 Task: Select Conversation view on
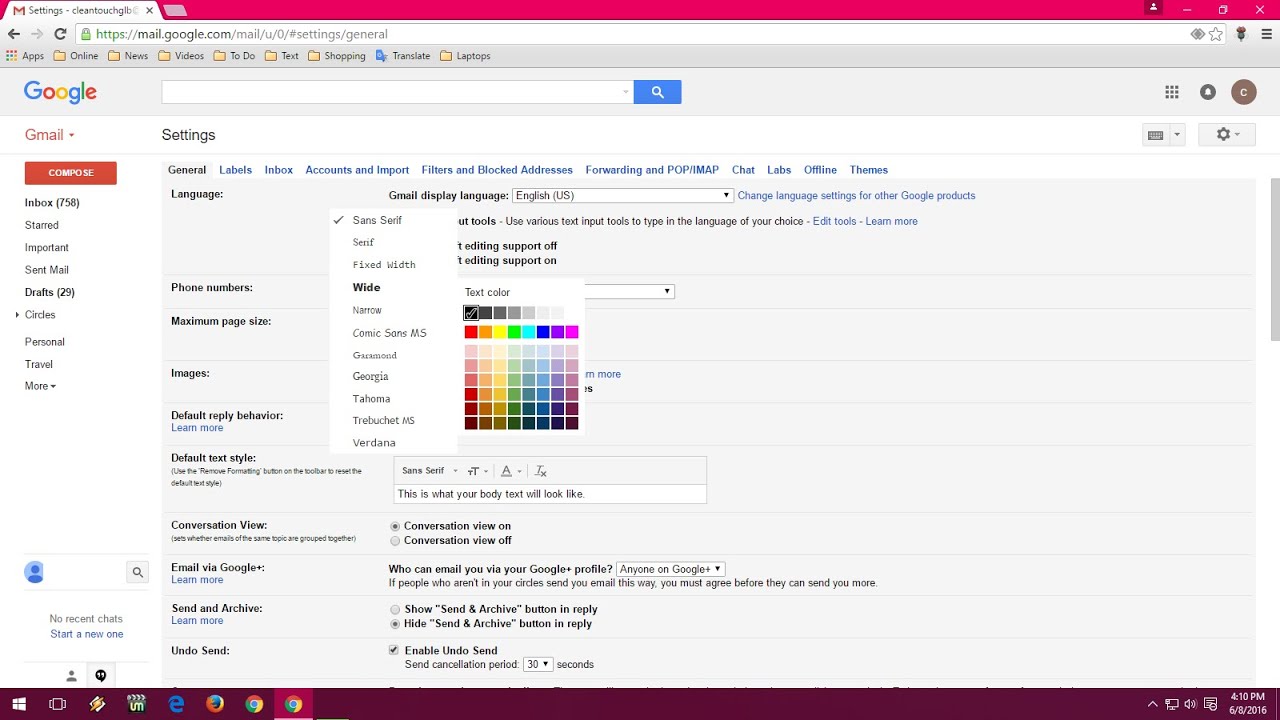(x=395, y=526)
